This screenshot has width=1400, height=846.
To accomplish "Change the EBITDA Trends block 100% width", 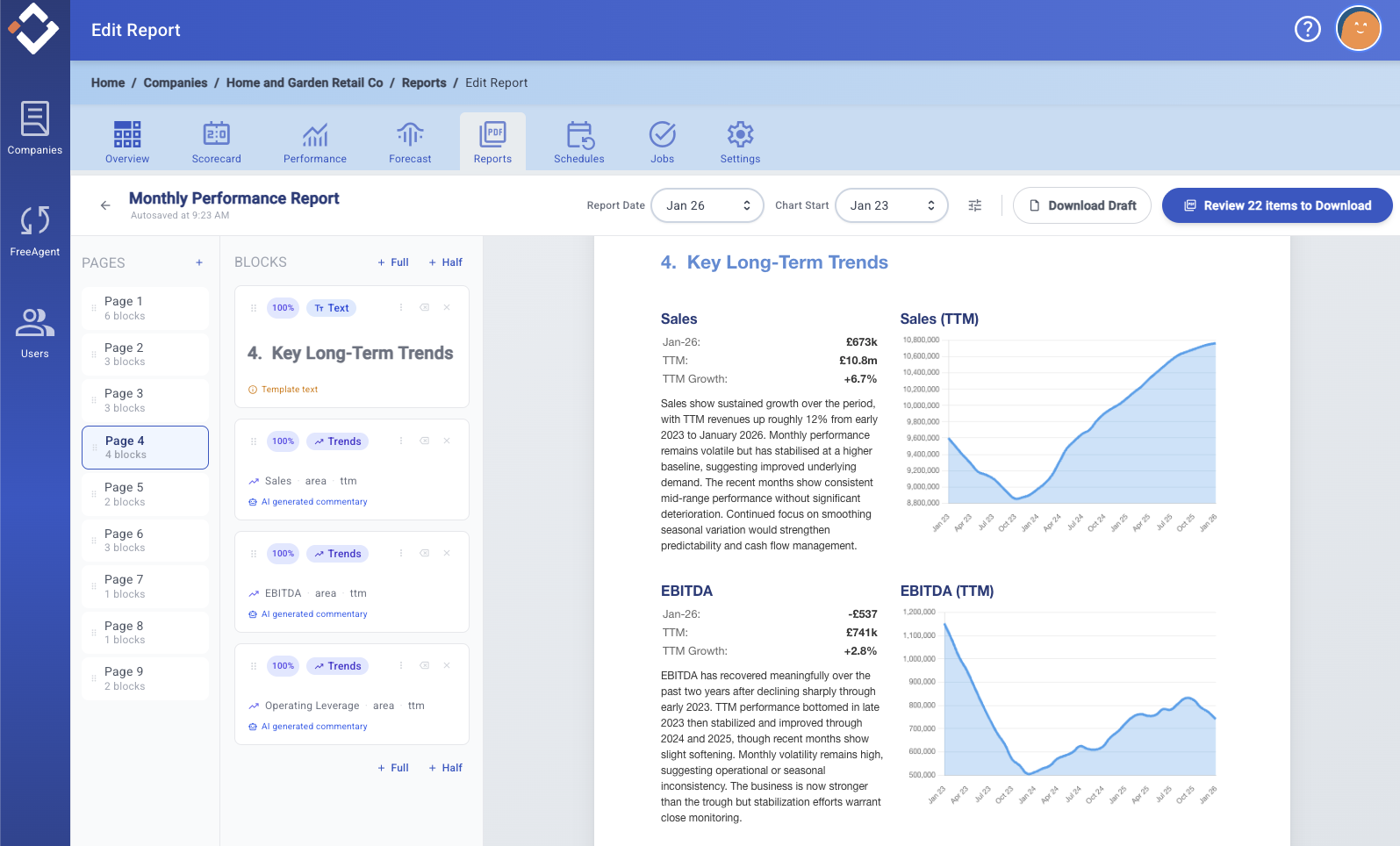I will (x=283, y=554).
